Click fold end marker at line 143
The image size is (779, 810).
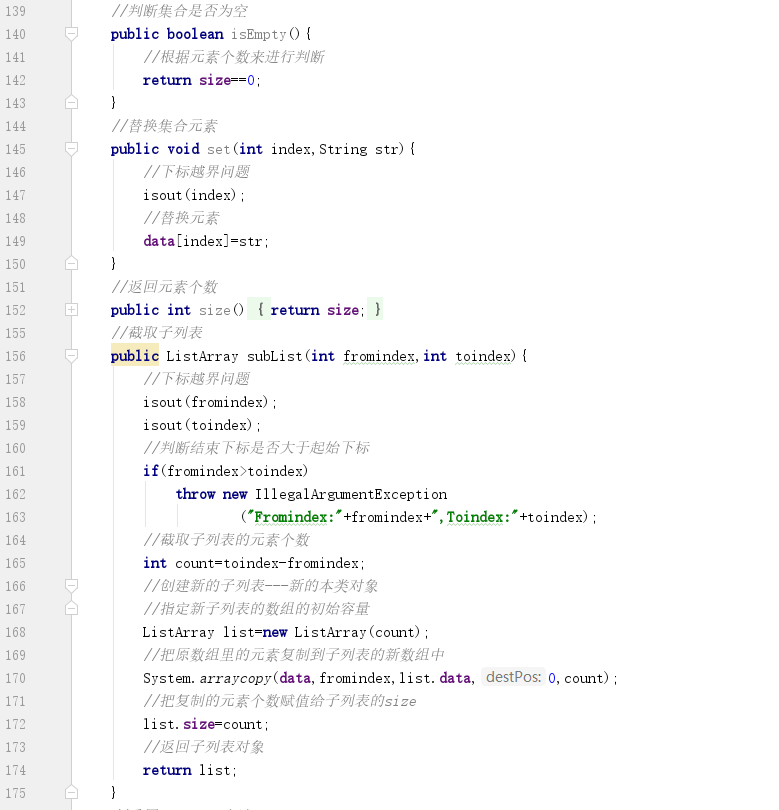71,103
